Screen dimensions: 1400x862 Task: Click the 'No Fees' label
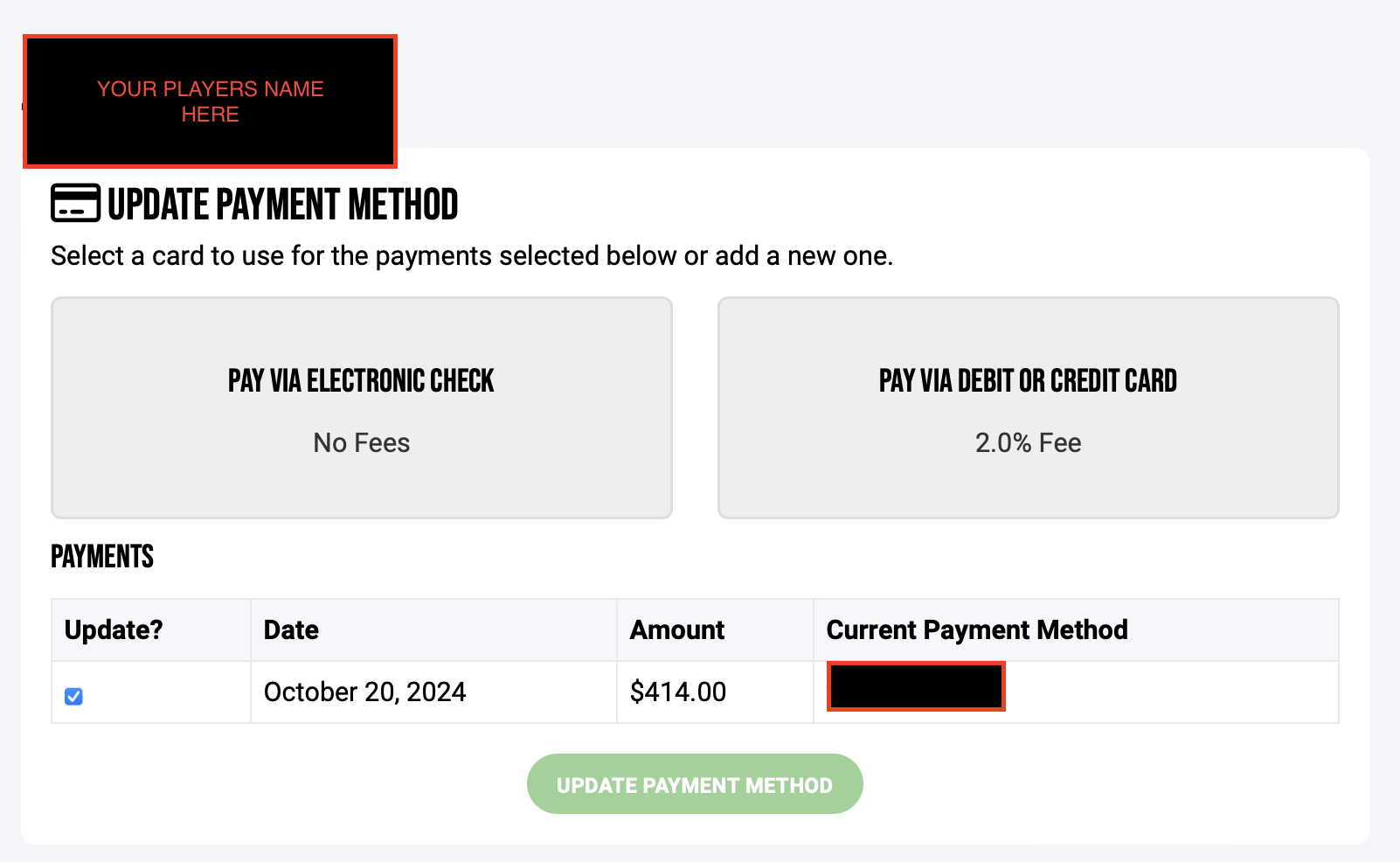(x=361, y=442)
